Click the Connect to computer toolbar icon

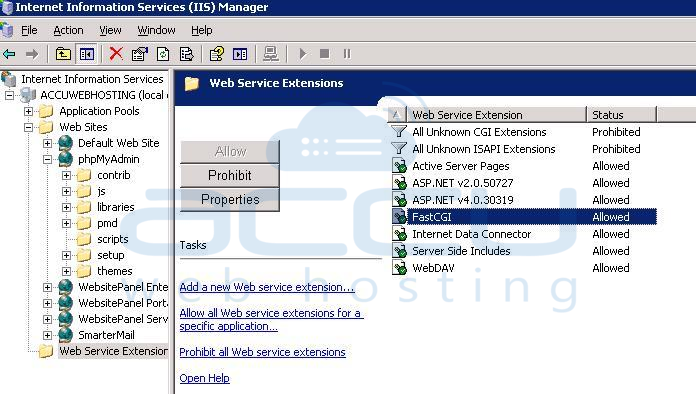[270, 54]
